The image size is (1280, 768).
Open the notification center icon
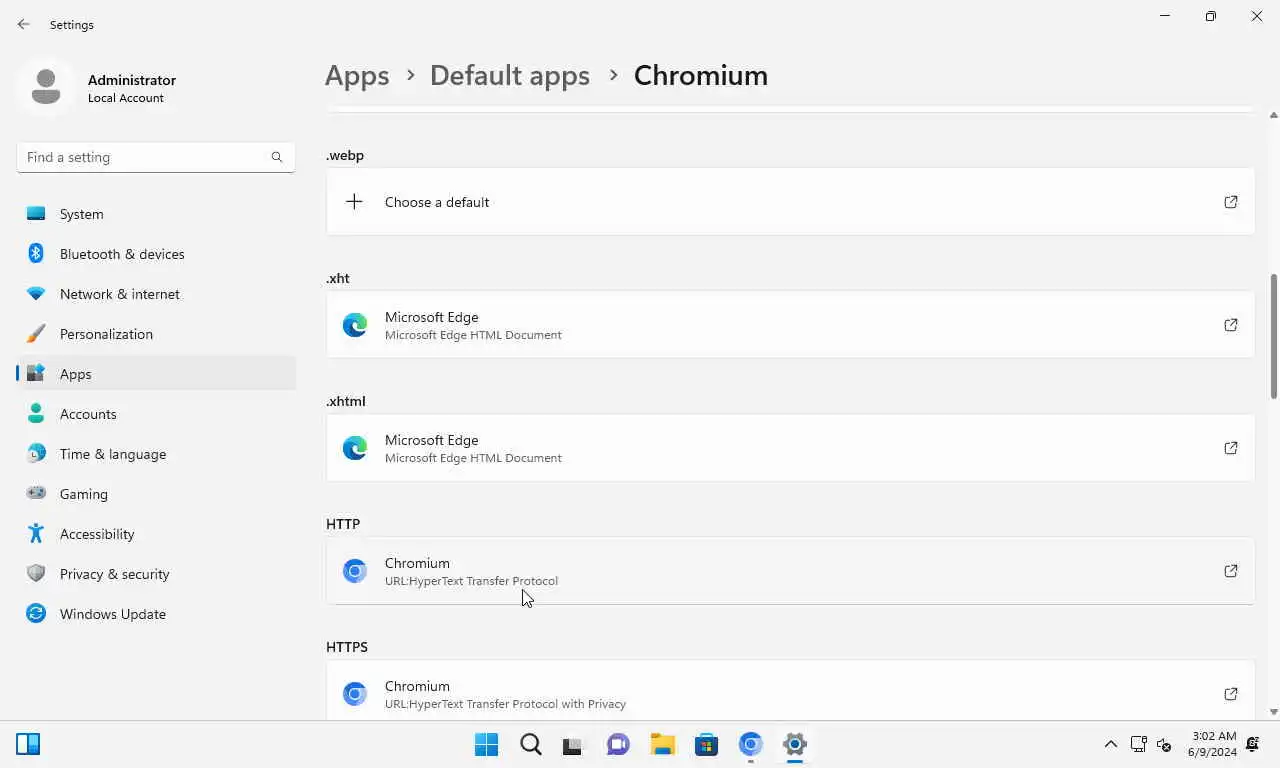point(1254,744)
